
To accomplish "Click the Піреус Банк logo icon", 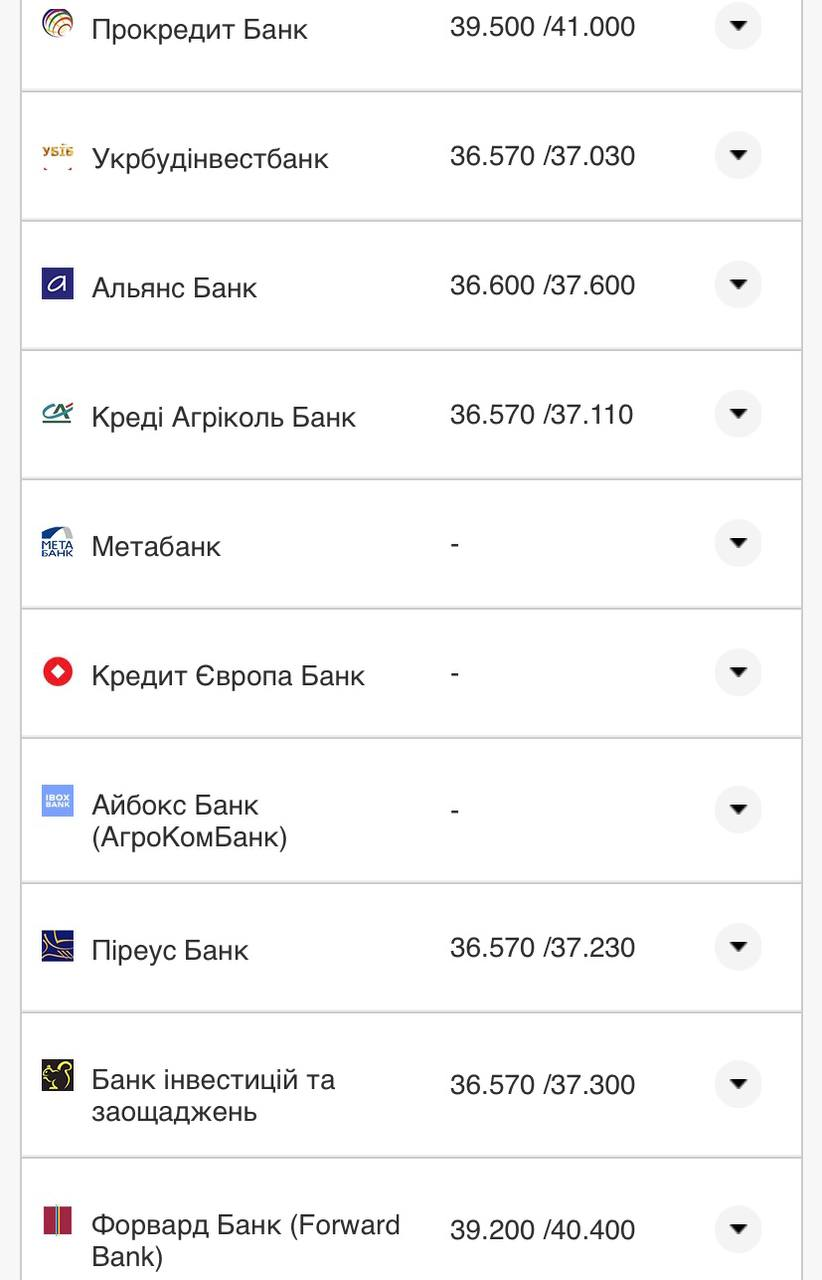I will 57,946.
